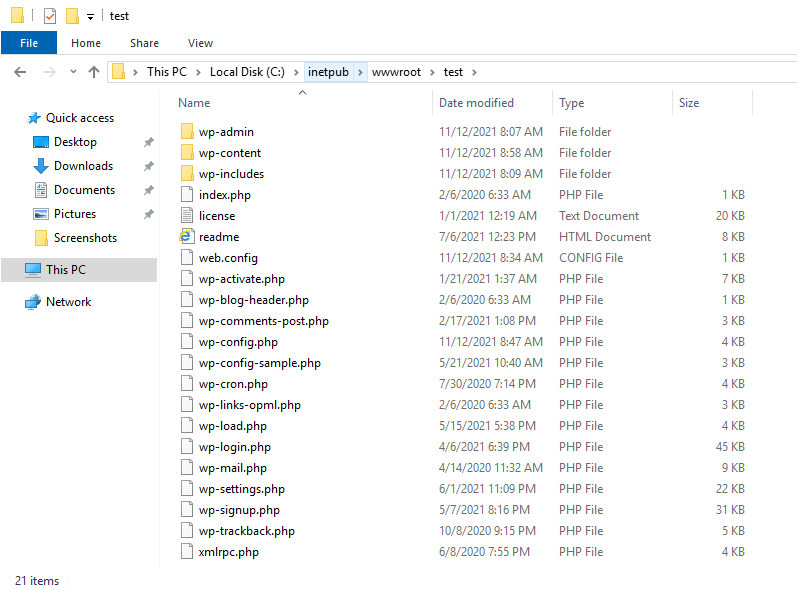Select the wp-admin folder icon
Screen dimensions: 797x589
tap(187, 132)
